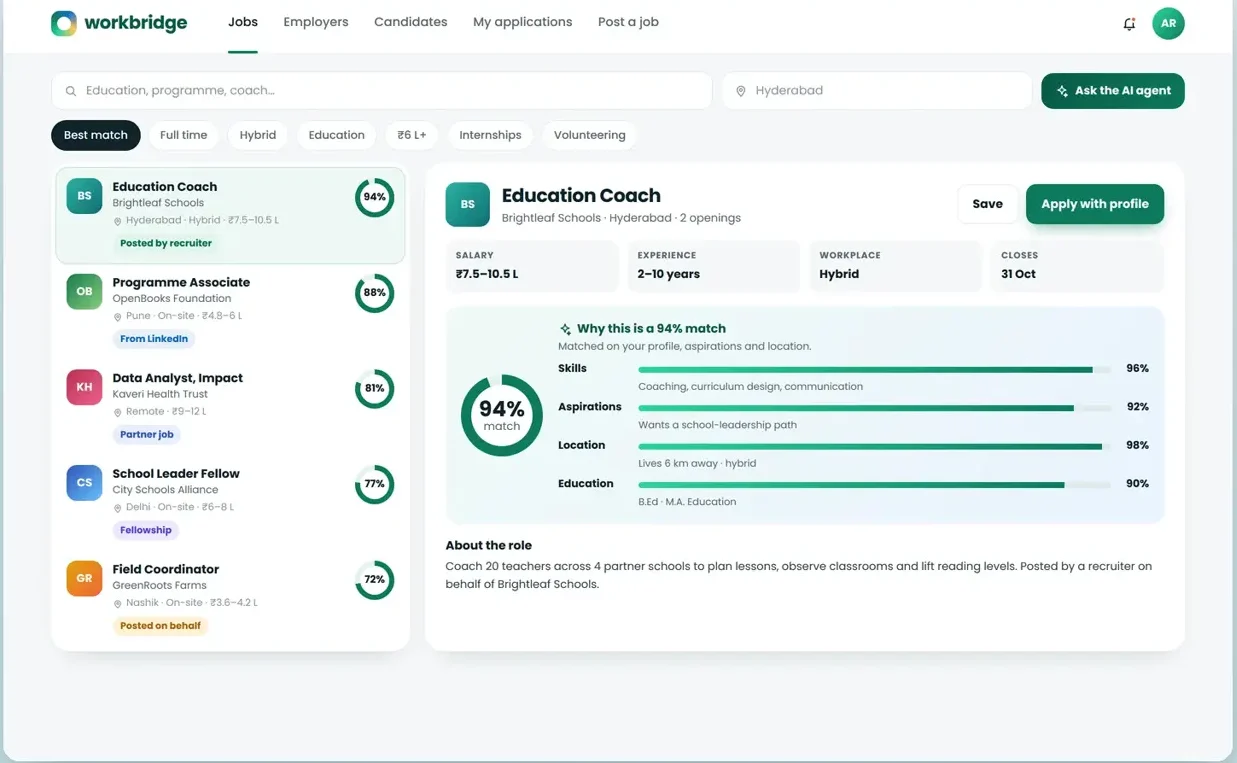Toggle the Internships filter
1237x763 pixels.
point(490,135)
